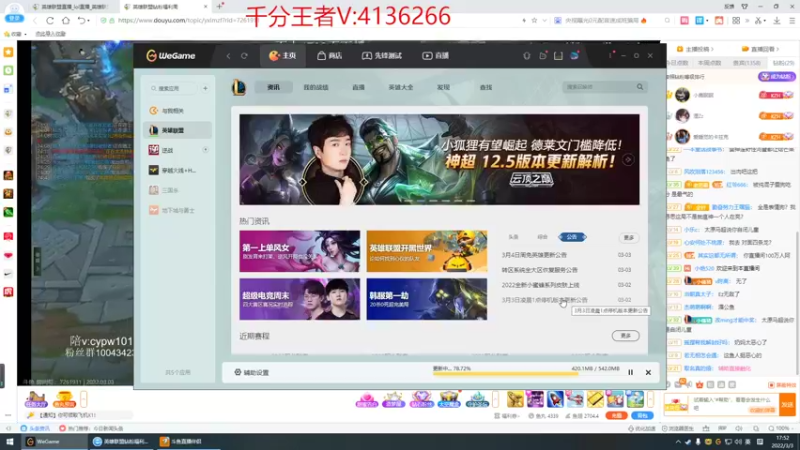Viewport: 800px width, 450px height.
Task: Open the 第一上单风女 news card
Action: click(299, 251)
